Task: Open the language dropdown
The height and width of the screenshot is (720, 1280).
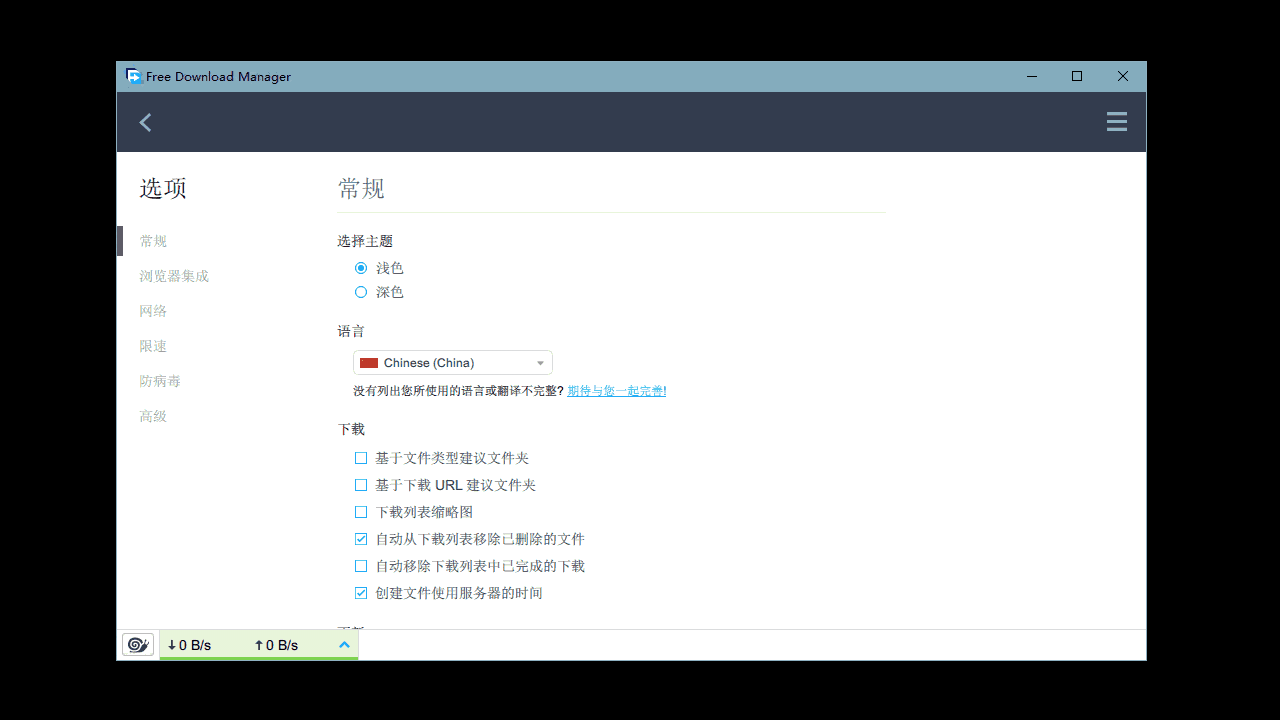Action: [x=452, y=362]
